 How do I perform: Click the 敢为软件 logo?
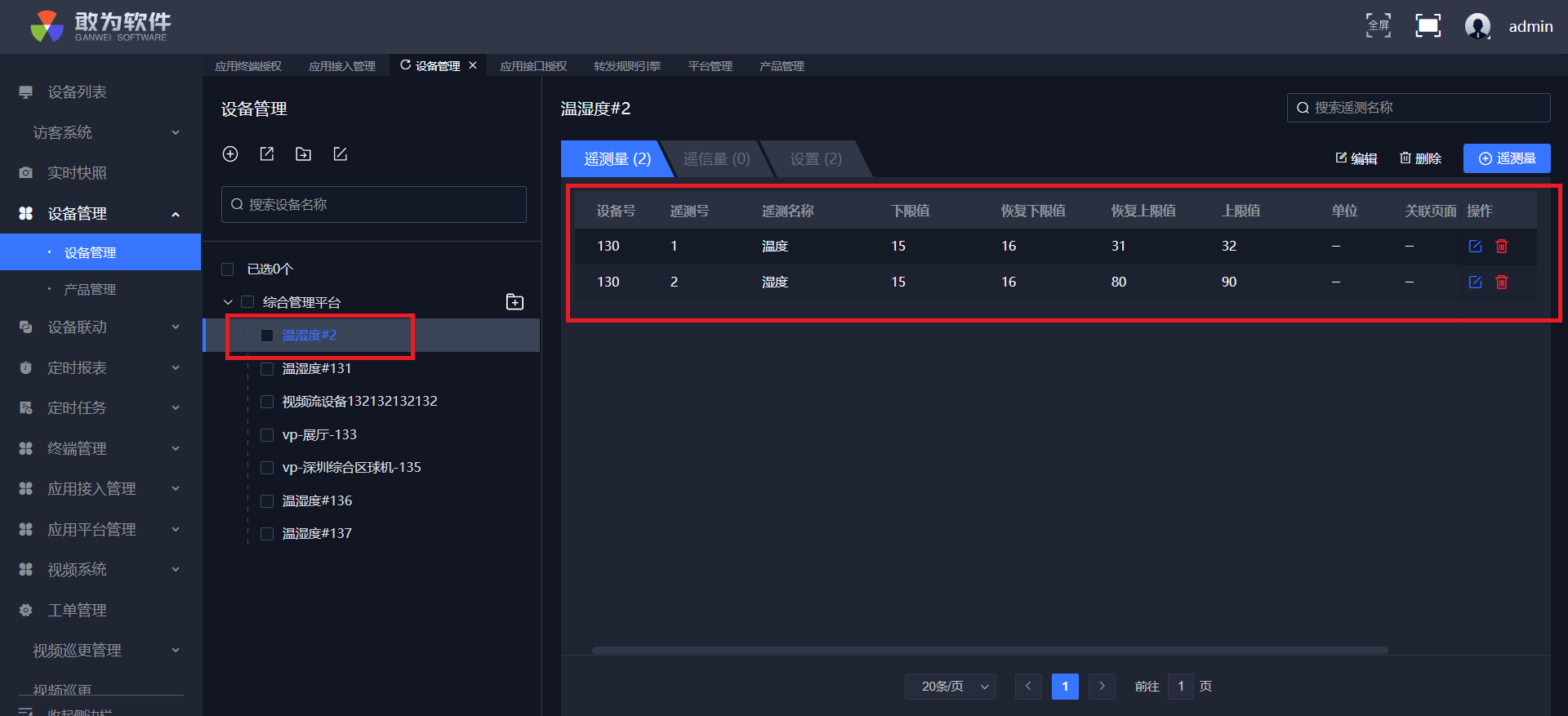[x=100, y=26]
